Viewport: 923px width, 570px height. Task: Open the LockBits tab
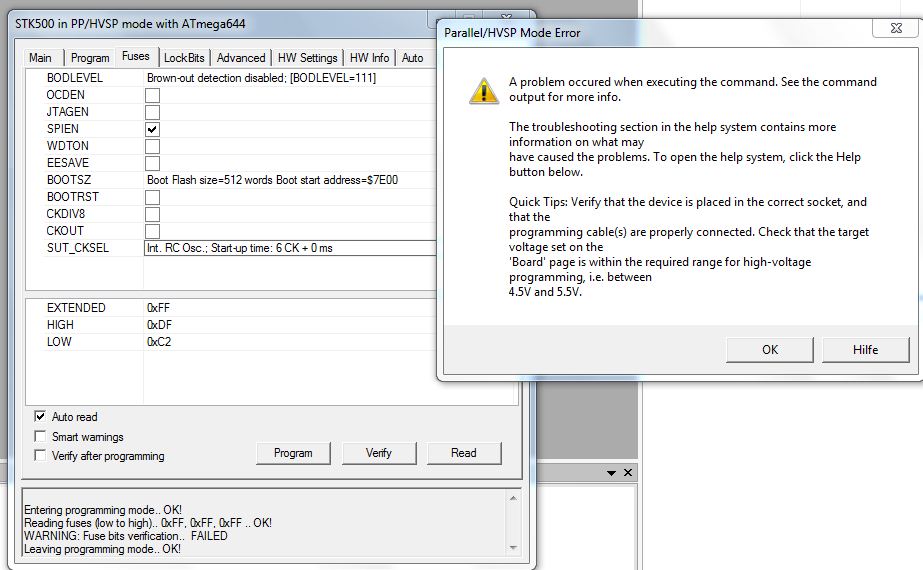(x=184, y=58)
